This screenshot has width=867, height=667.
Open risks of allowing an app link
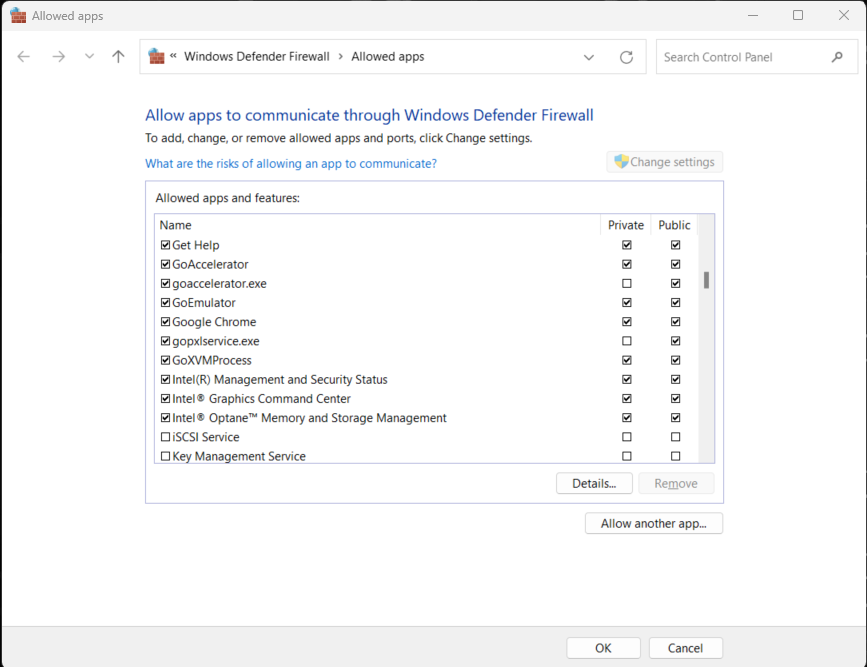pos(291,164)
